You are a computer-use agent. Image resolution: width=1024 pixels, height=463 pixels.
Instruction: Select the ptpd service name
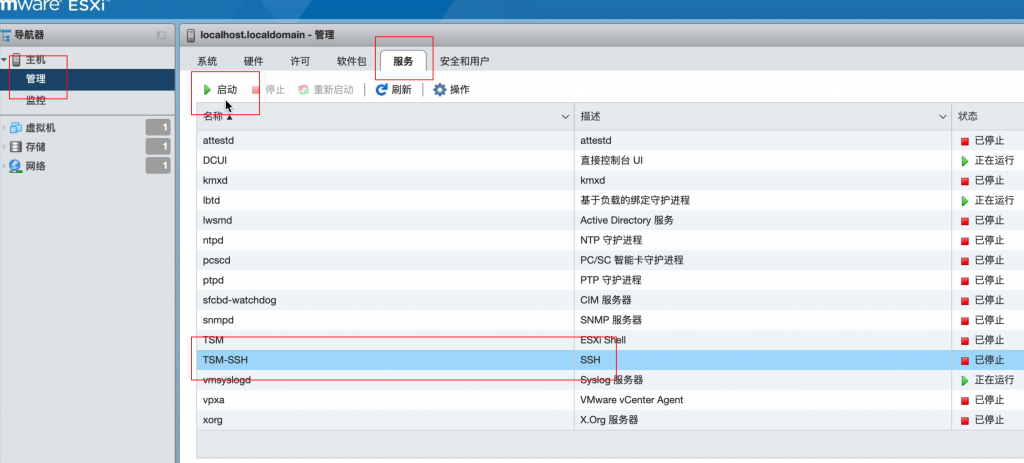click(213, 280)
